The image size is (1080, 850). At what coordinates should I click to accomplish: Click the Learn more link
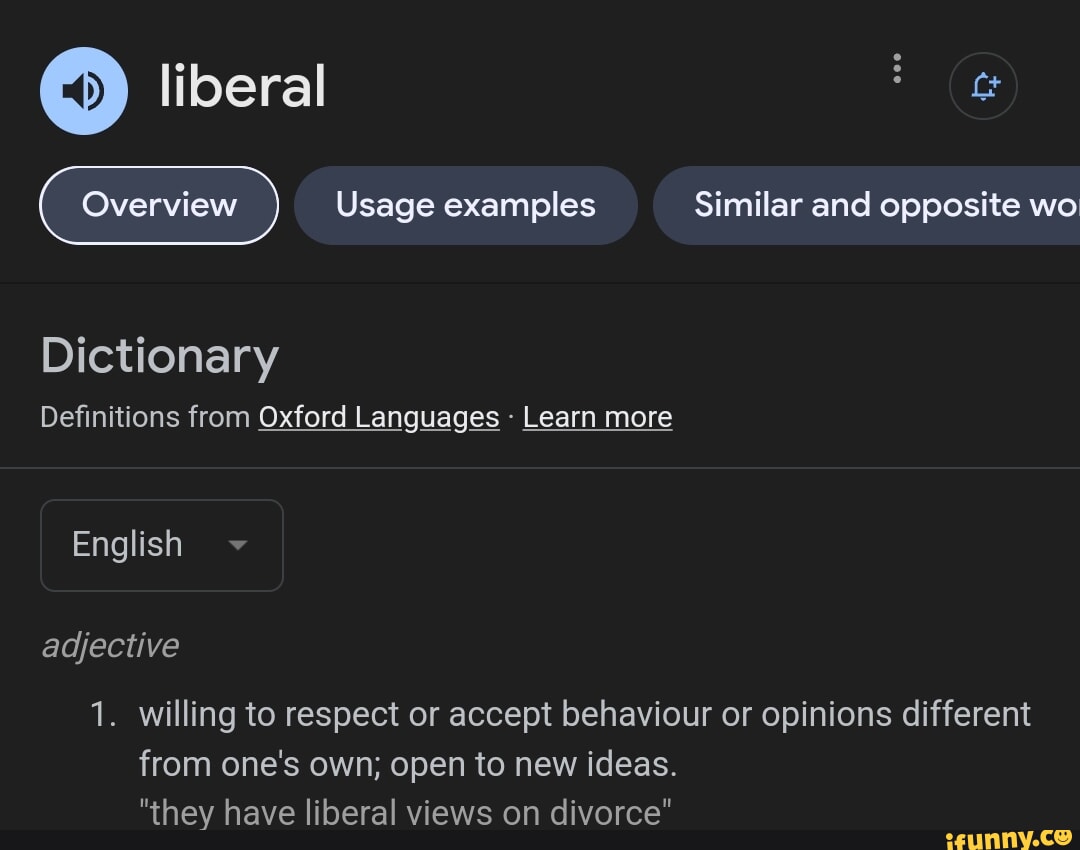point(597,416)
